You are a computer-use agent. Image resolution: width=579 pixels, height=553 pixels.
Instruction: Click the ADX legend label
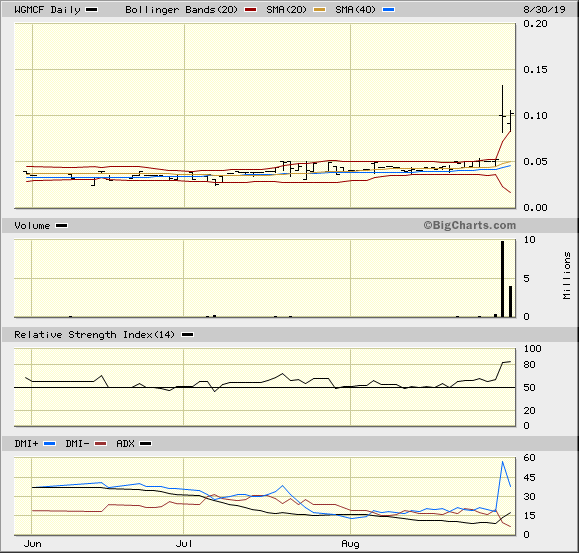pyautogui.click(x=125, y=443)
